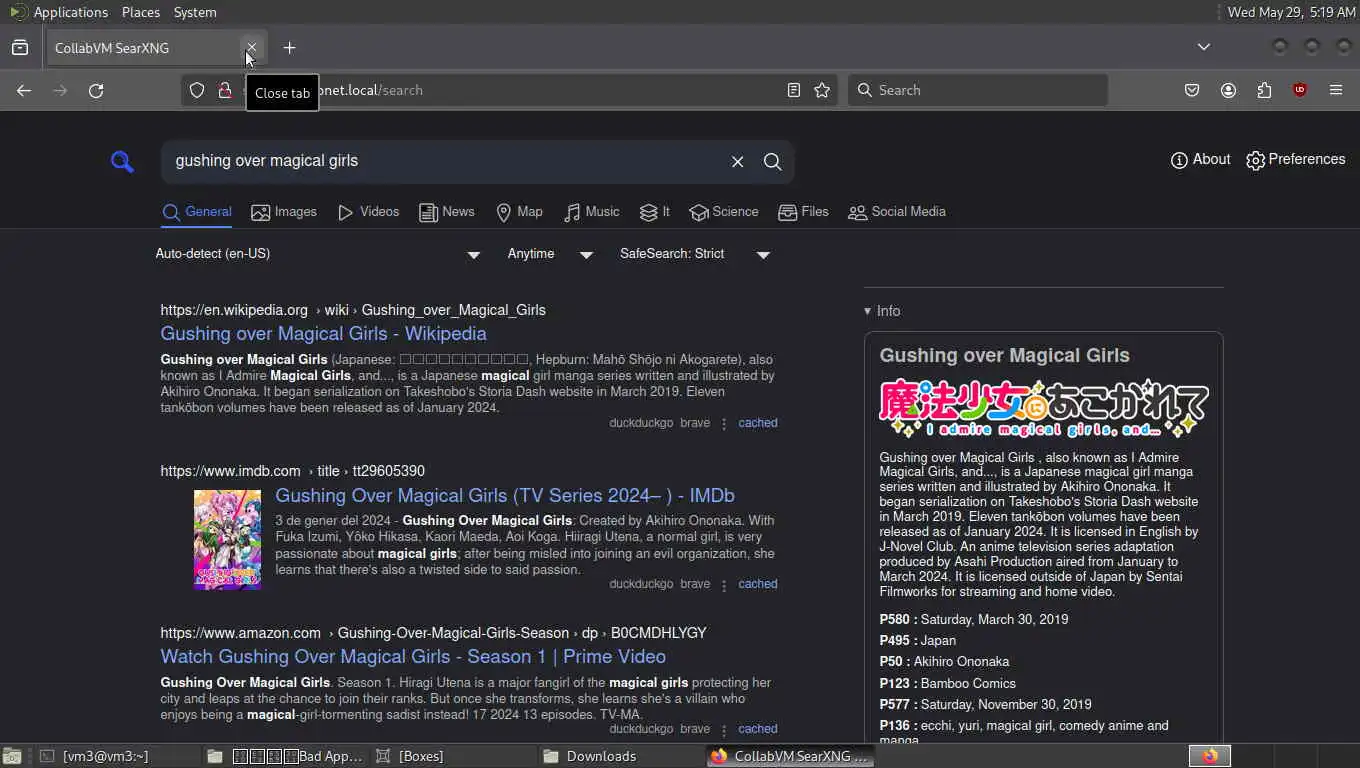Click the site security padlock icon

225,90
